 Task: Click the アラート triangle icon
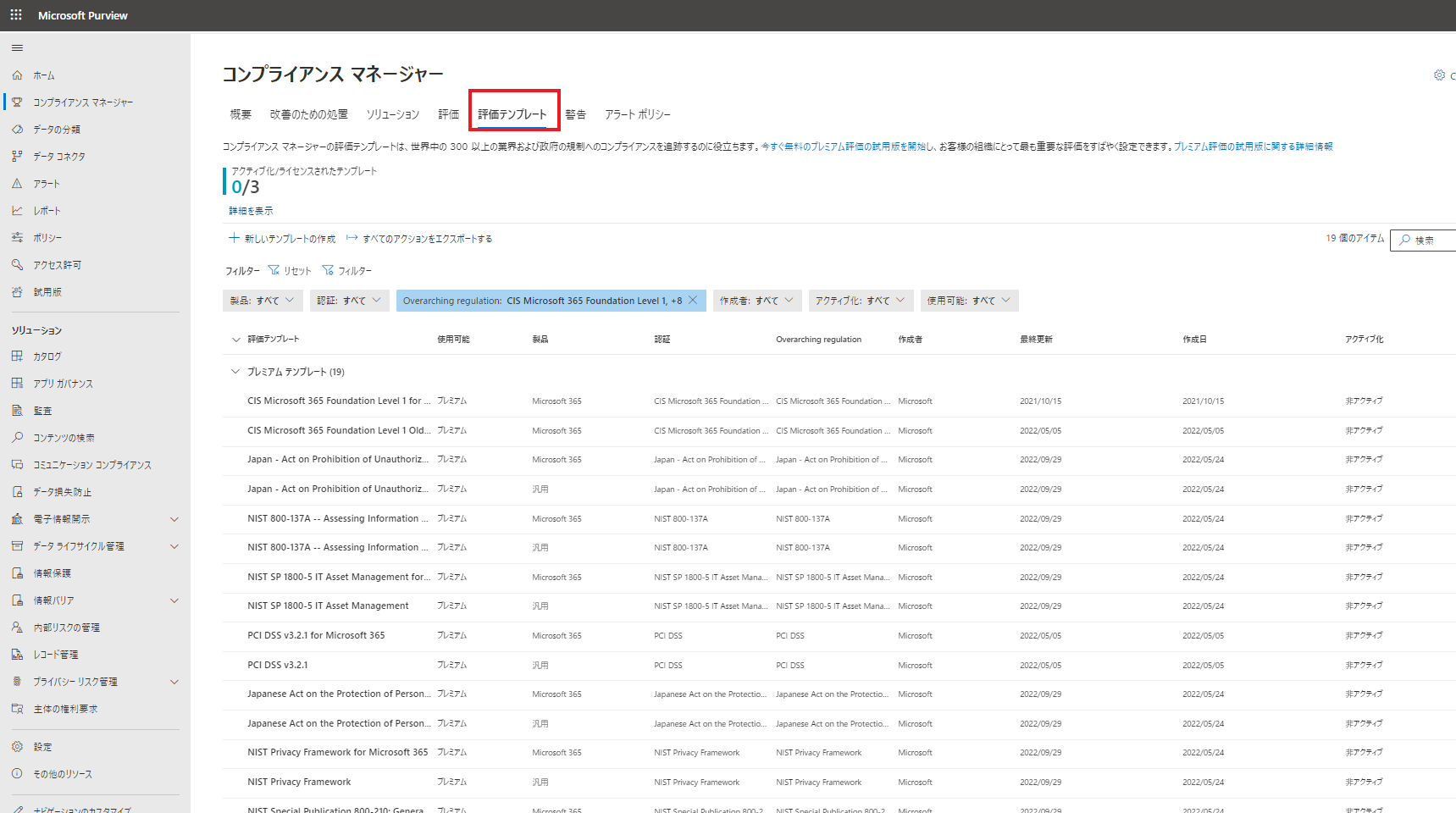(17, 184)
